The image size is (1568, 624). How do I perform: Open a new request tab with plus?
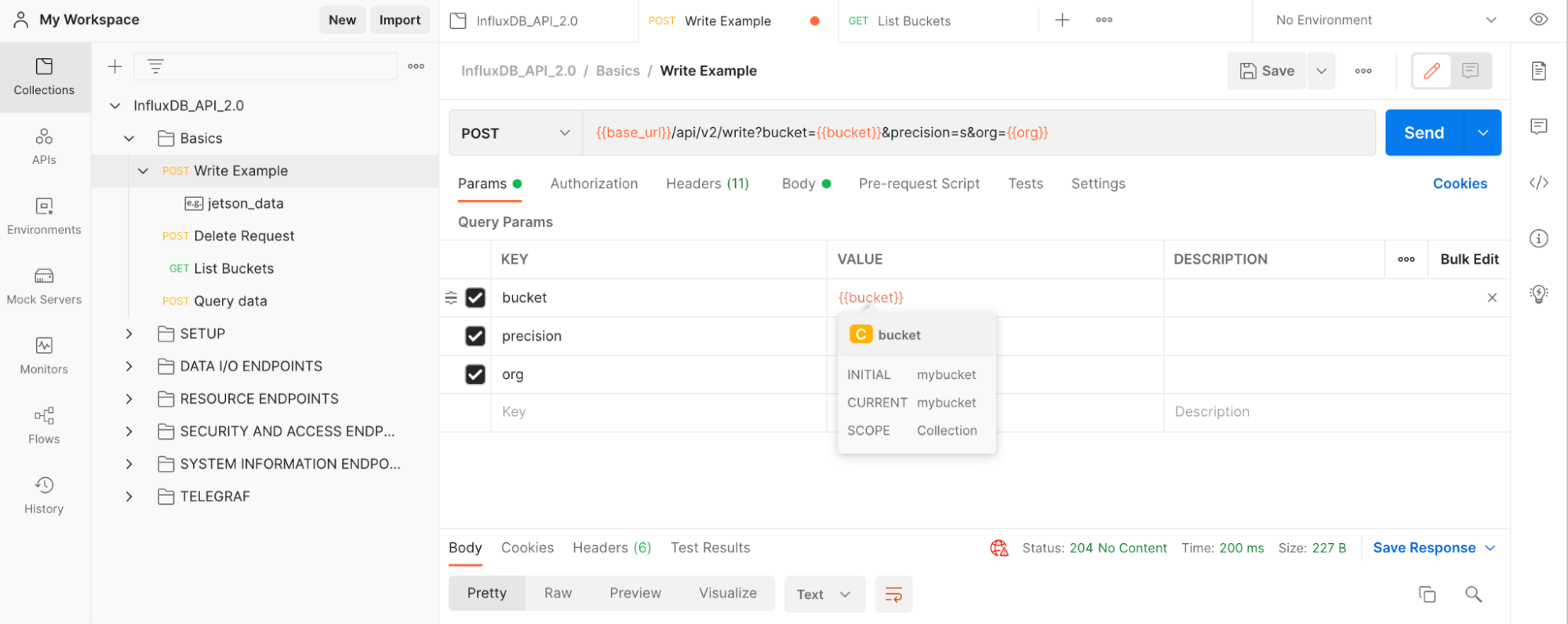(1062, 20)
